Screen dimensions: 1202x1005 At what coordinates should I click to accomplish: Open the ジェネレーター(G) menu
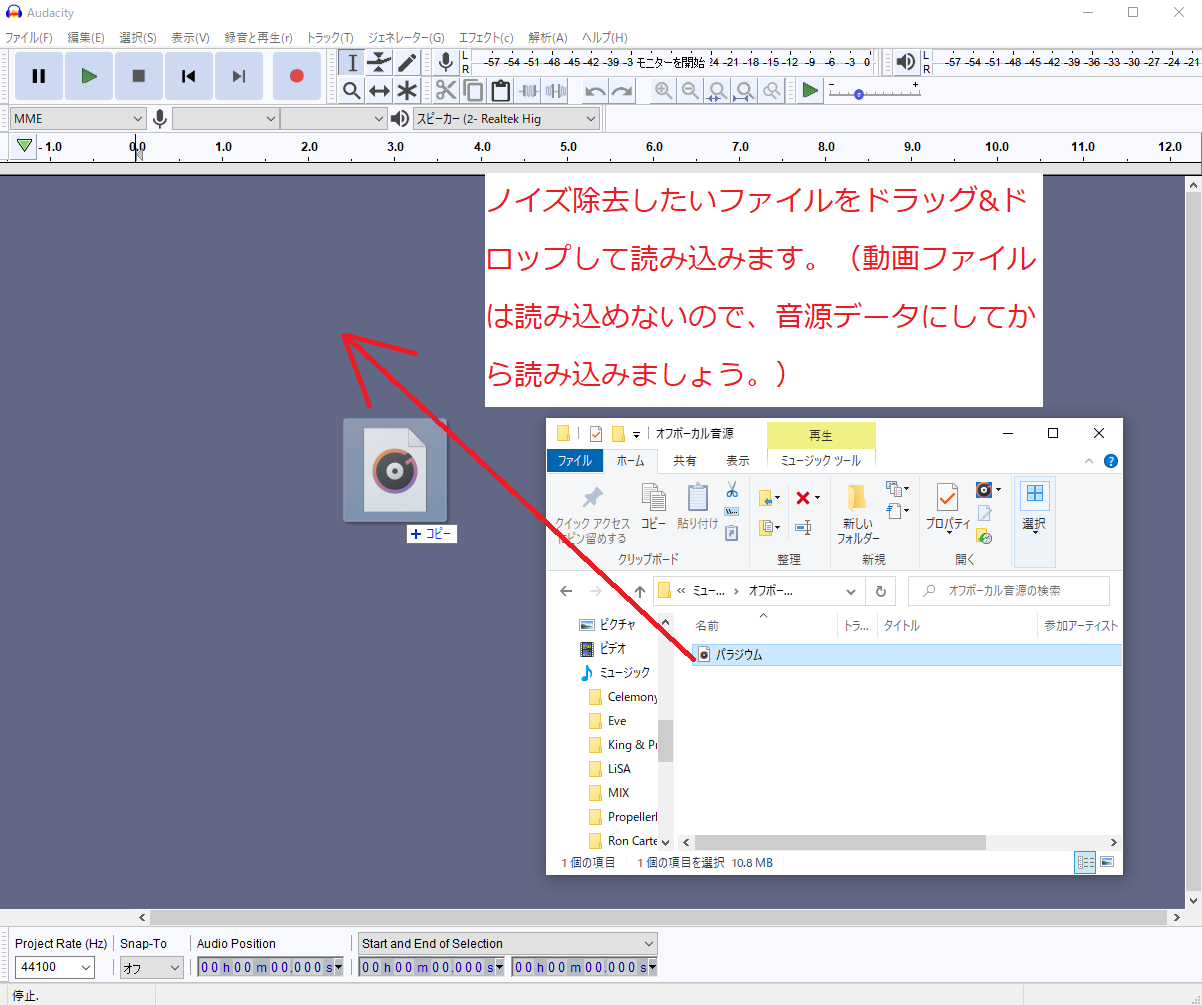click(x=405, y=37)
